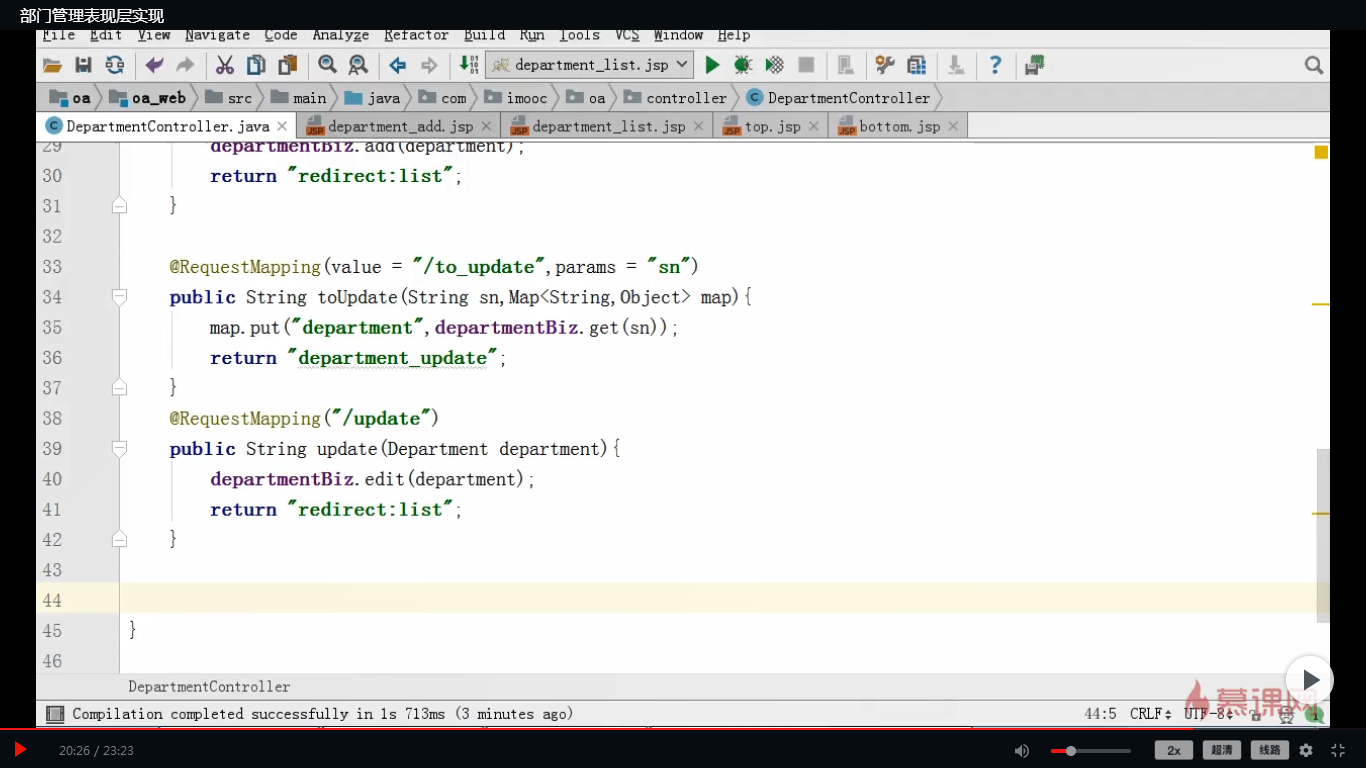Switch to the department_list.jsp editor tab
The width and height of the screenshot is (1366, 768).
click(608, 127)
